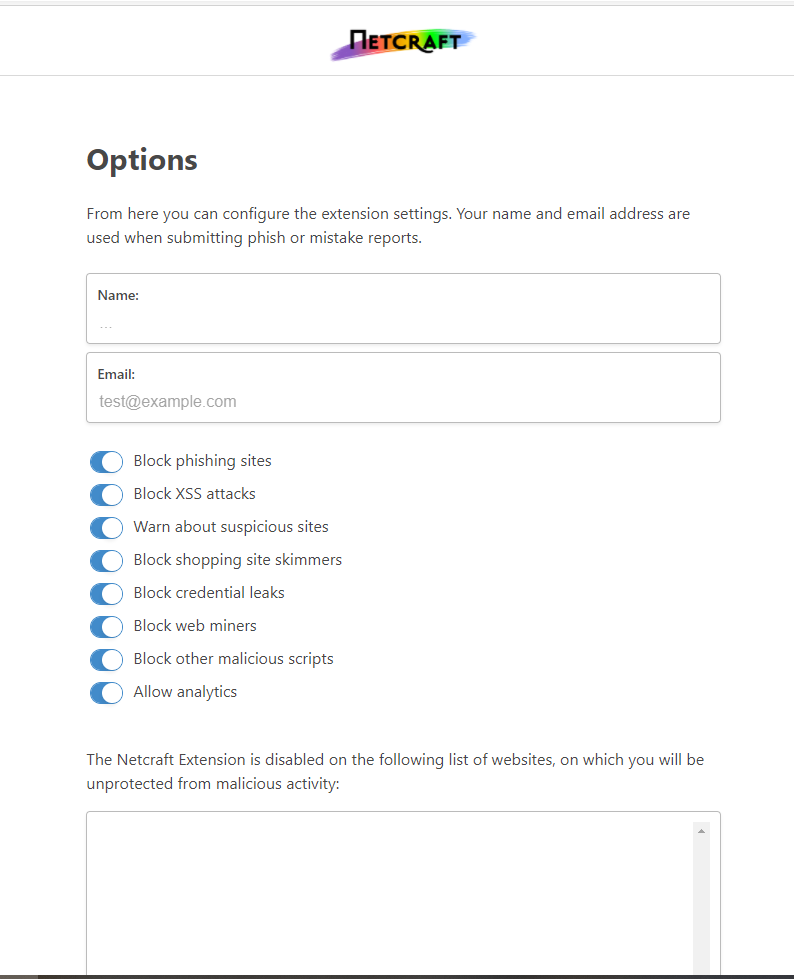794x979 pixels.
Task: Turn off the Allow analytics switch
Action: [x=106, y=692]
